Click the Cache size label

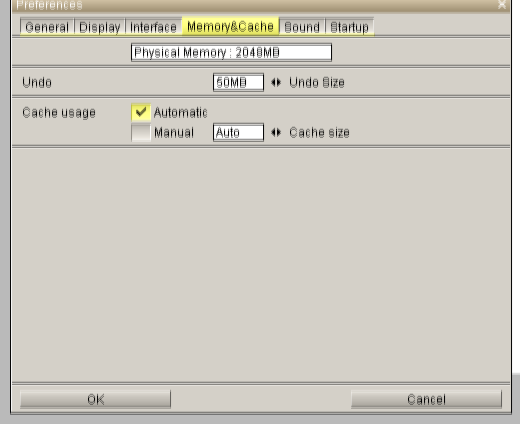(x=319, y=133)
